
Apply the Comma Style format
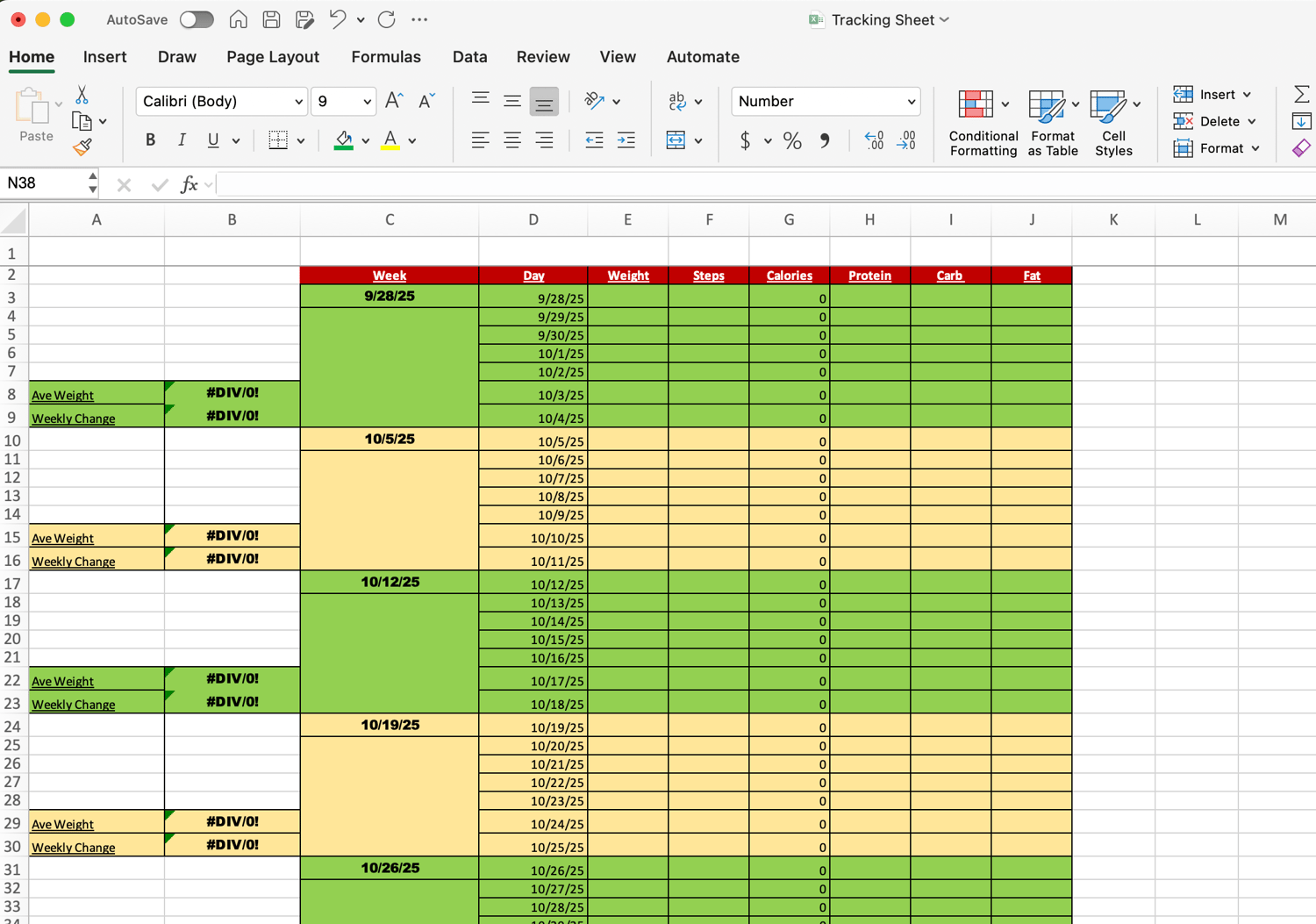coord(825,140)
